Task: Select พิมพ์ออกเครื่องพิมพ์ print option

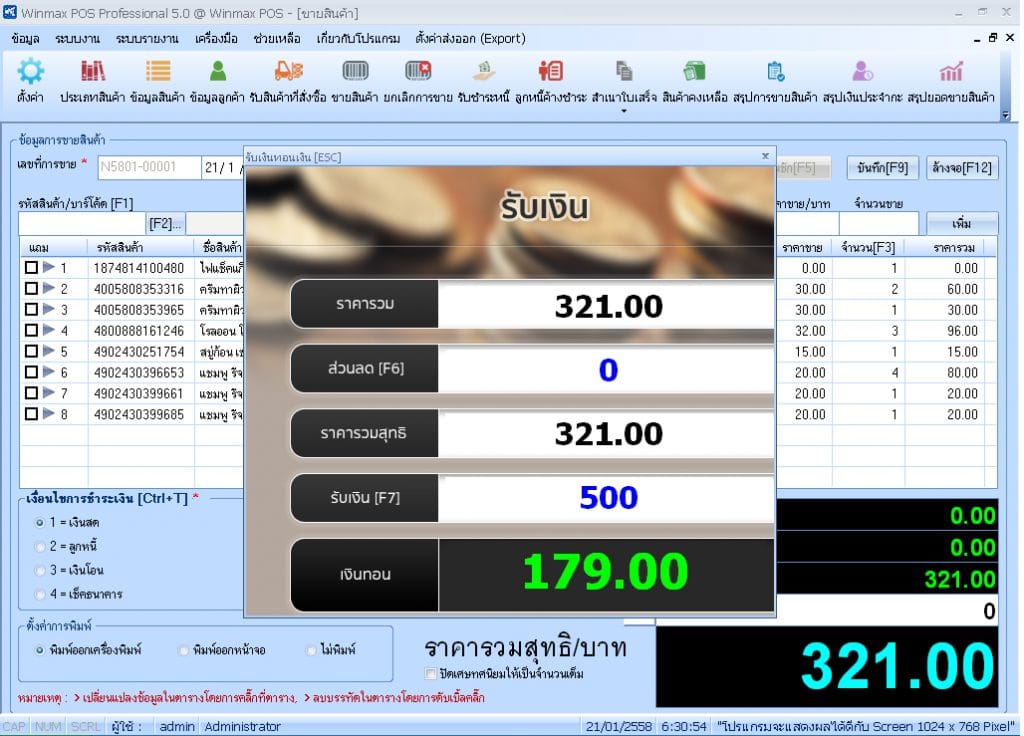Action: point(40,650)
